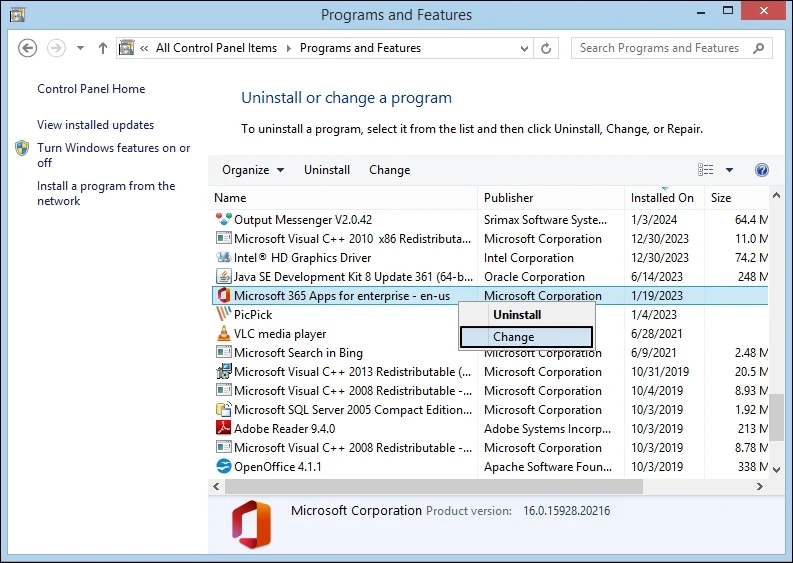
Task: Go back with the back arrow
Action: pyautogui.click(x=27, y=49)
